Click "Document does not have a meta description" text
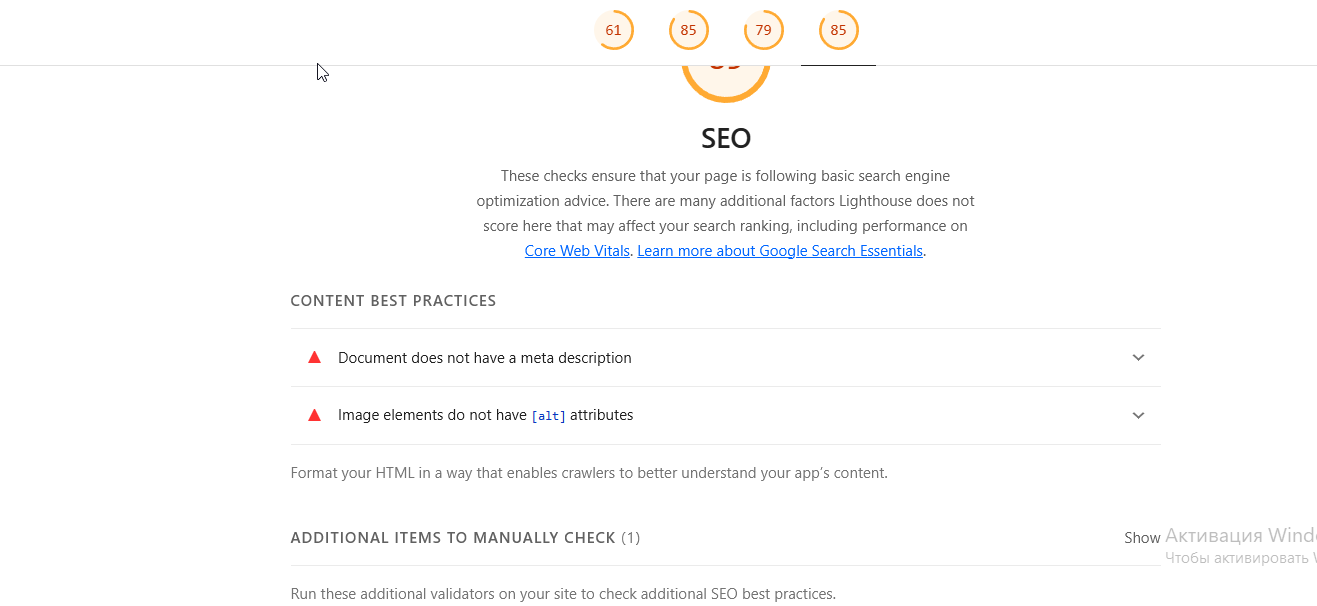Screen dimensions: 1317x606 [485, 358]
